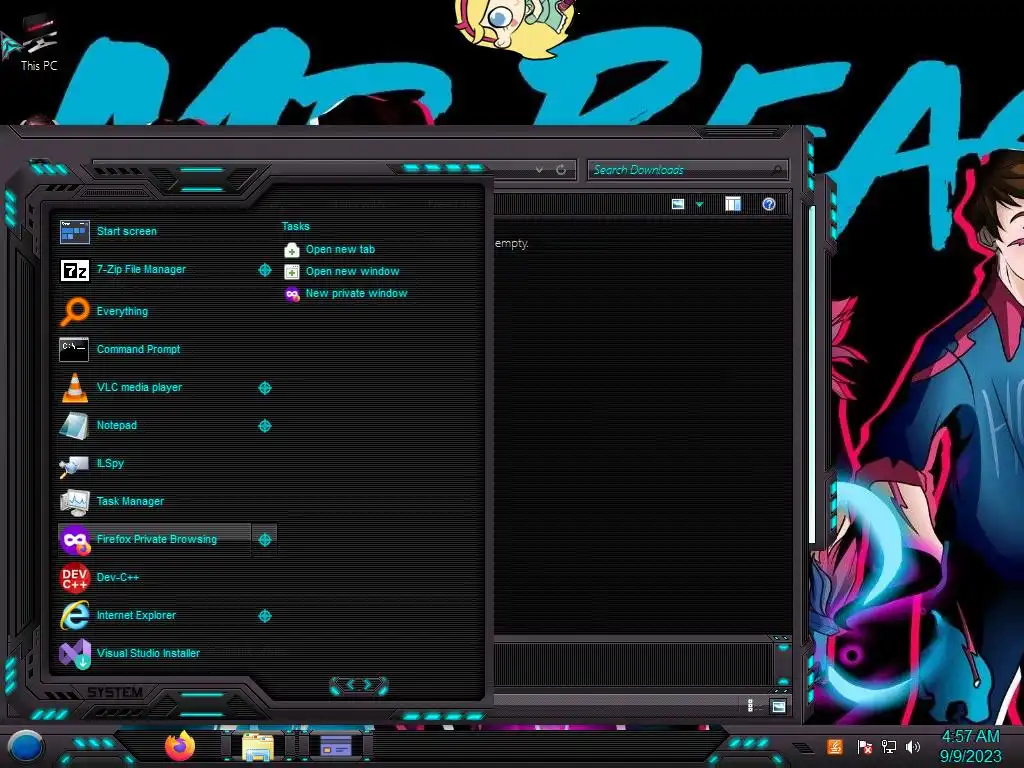This screenshot has width=1024, height=768.
Task: Open the volume speaker tray icon
Action: coord(913,747)
